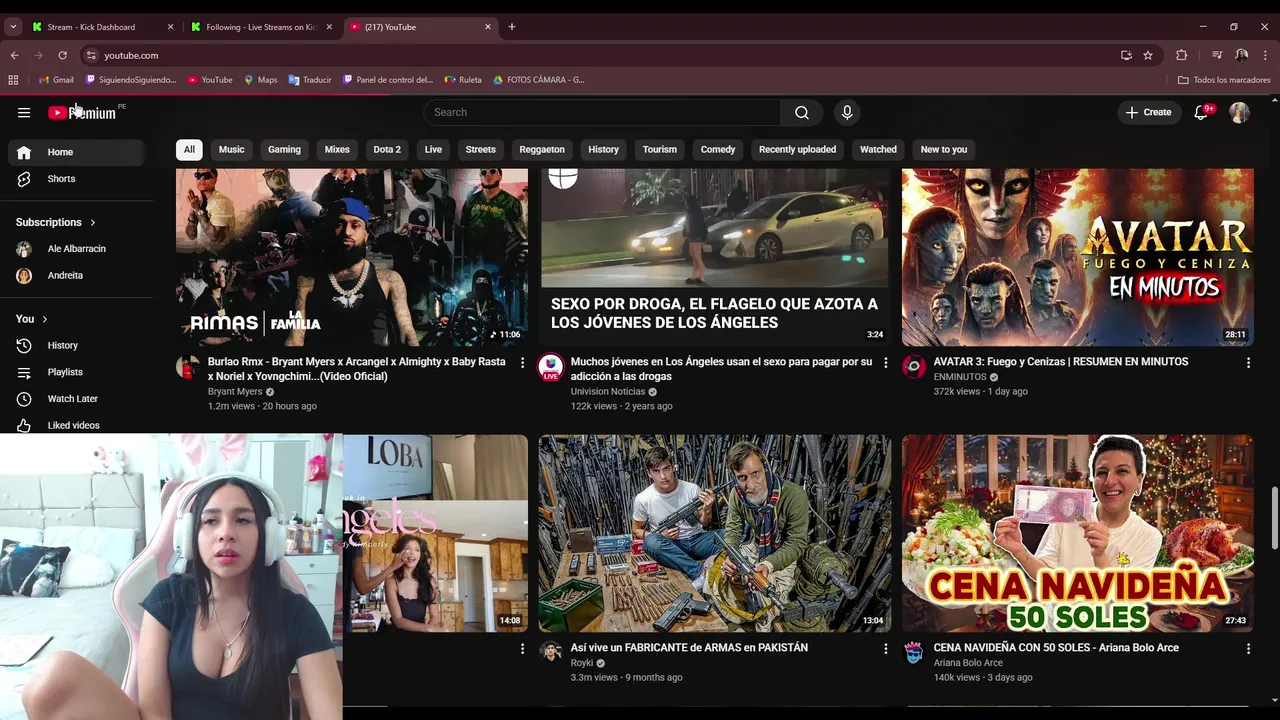The image size is (1280, 720).
Task: Switch to Following - Live Streams tab
Action: 262,27
